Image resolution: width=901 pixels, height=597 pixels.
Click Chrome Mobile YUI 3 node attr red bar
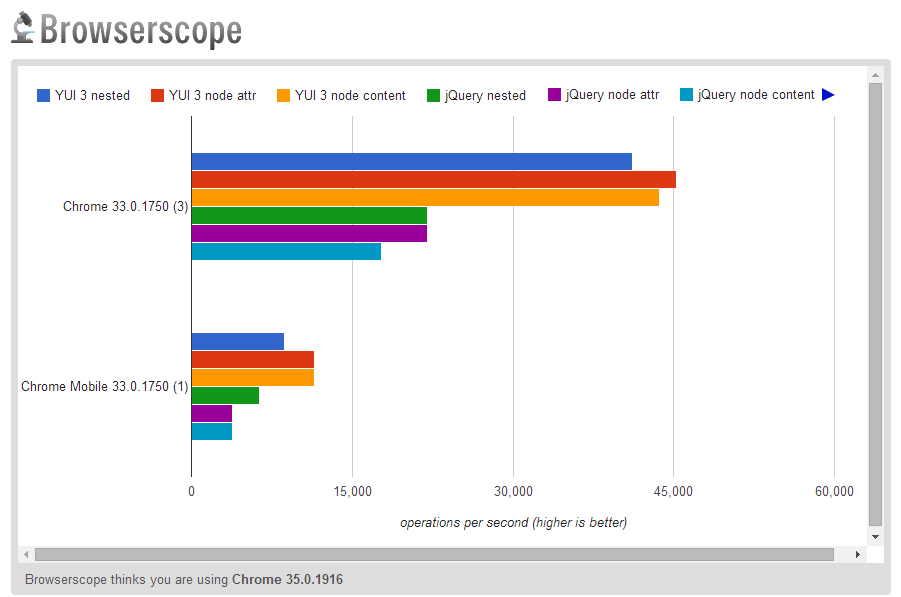point(253,360)
